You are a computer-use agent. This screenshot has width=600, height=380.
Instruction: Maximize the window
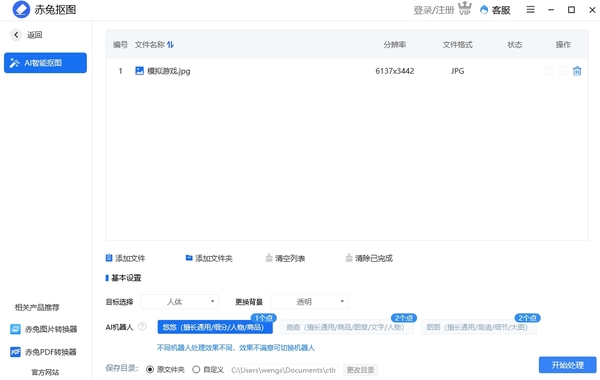(571, 10)
